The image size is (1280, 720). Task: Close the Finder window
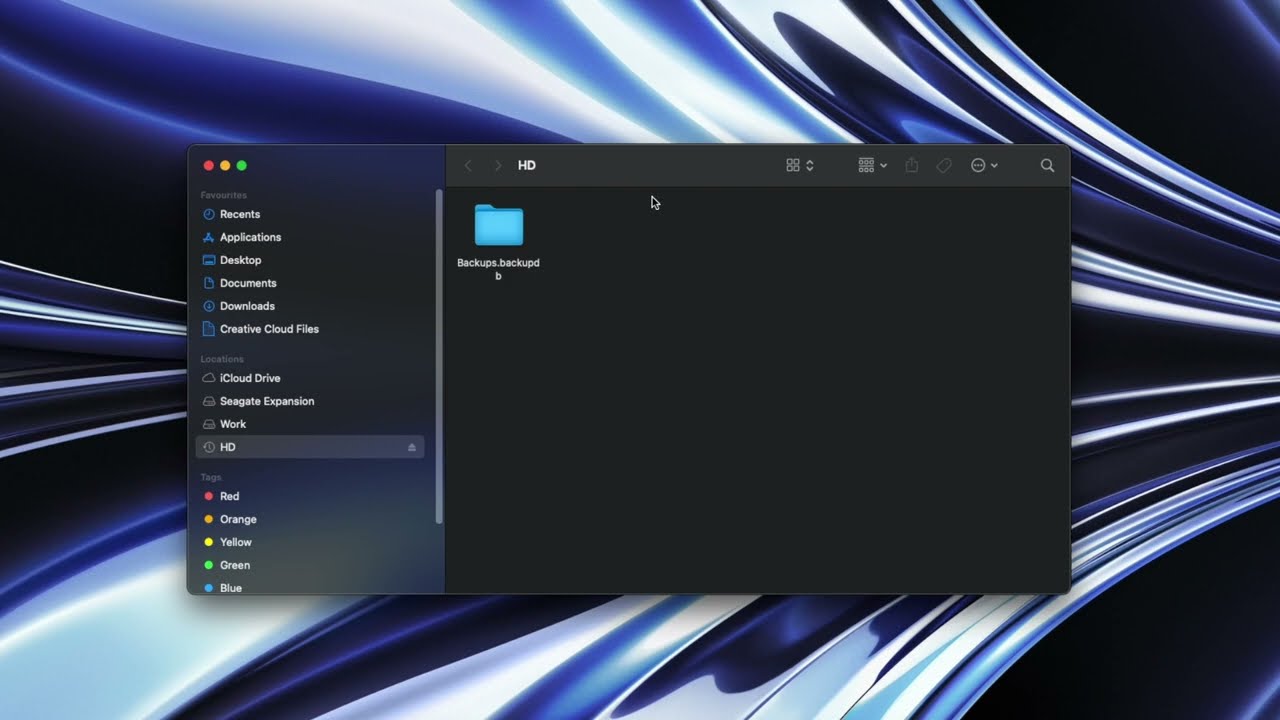coord(209,165)
